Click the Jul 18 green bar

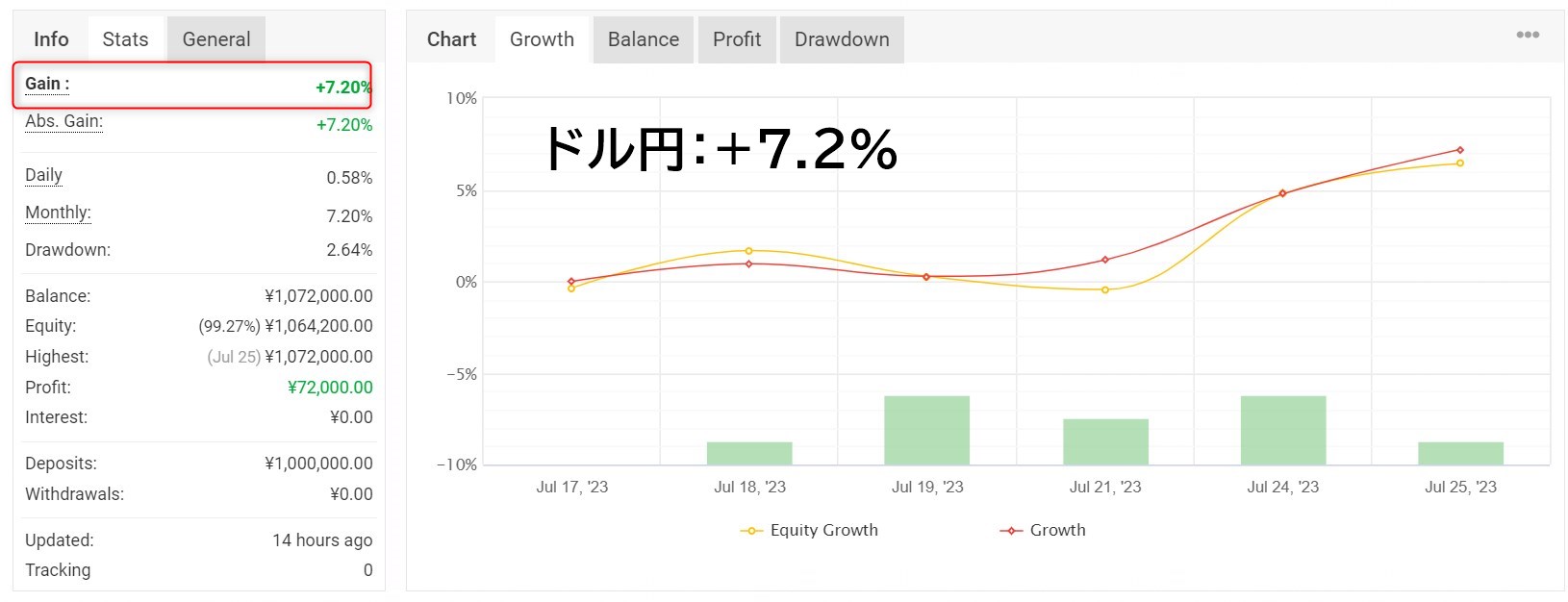(749, 453)
